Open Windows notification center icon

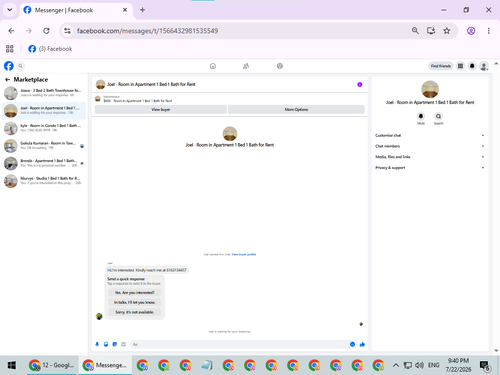pos(485,366)
